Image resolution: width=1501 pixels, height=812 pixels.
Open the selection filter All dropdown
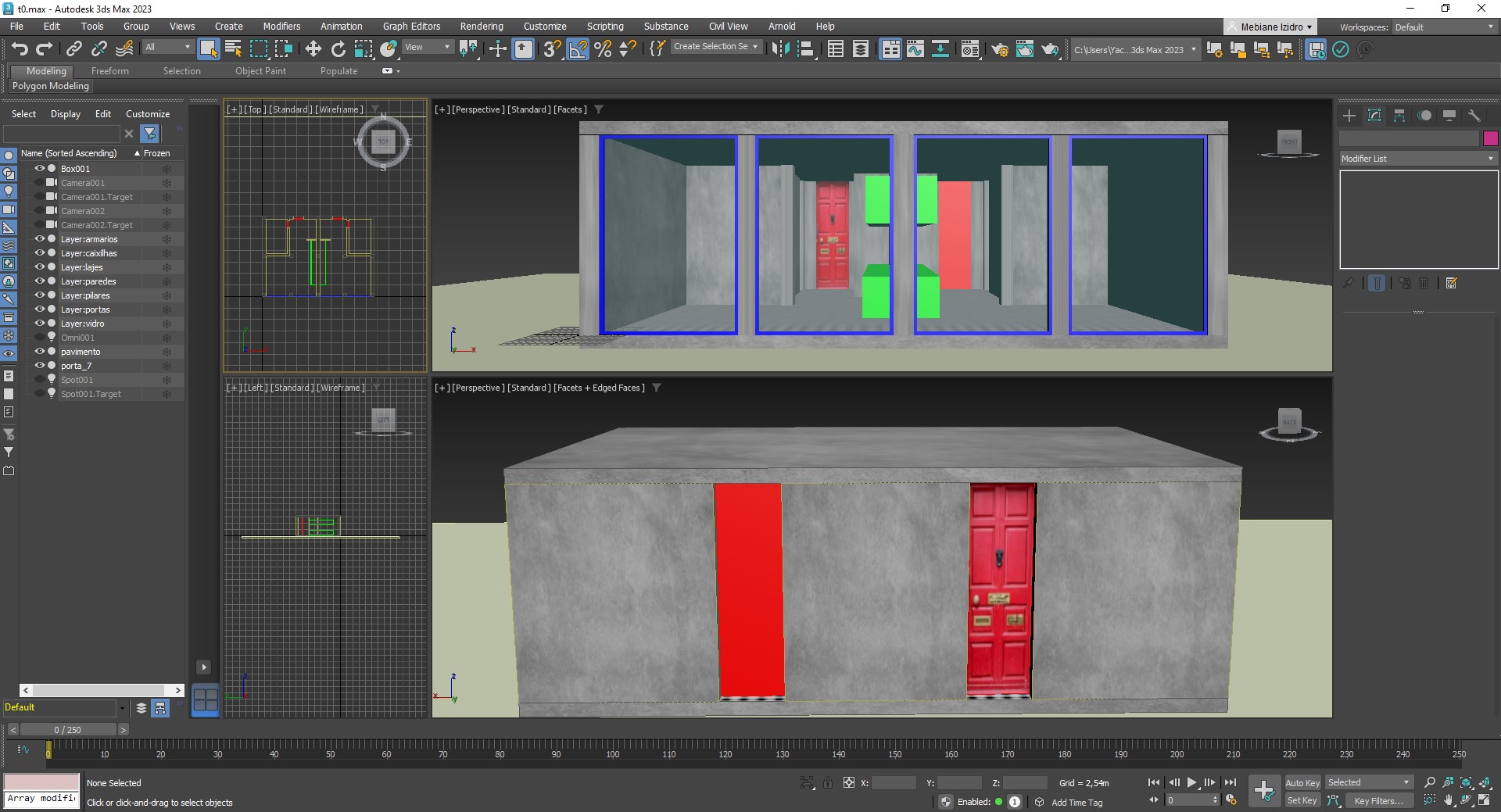tap(167, 48)
